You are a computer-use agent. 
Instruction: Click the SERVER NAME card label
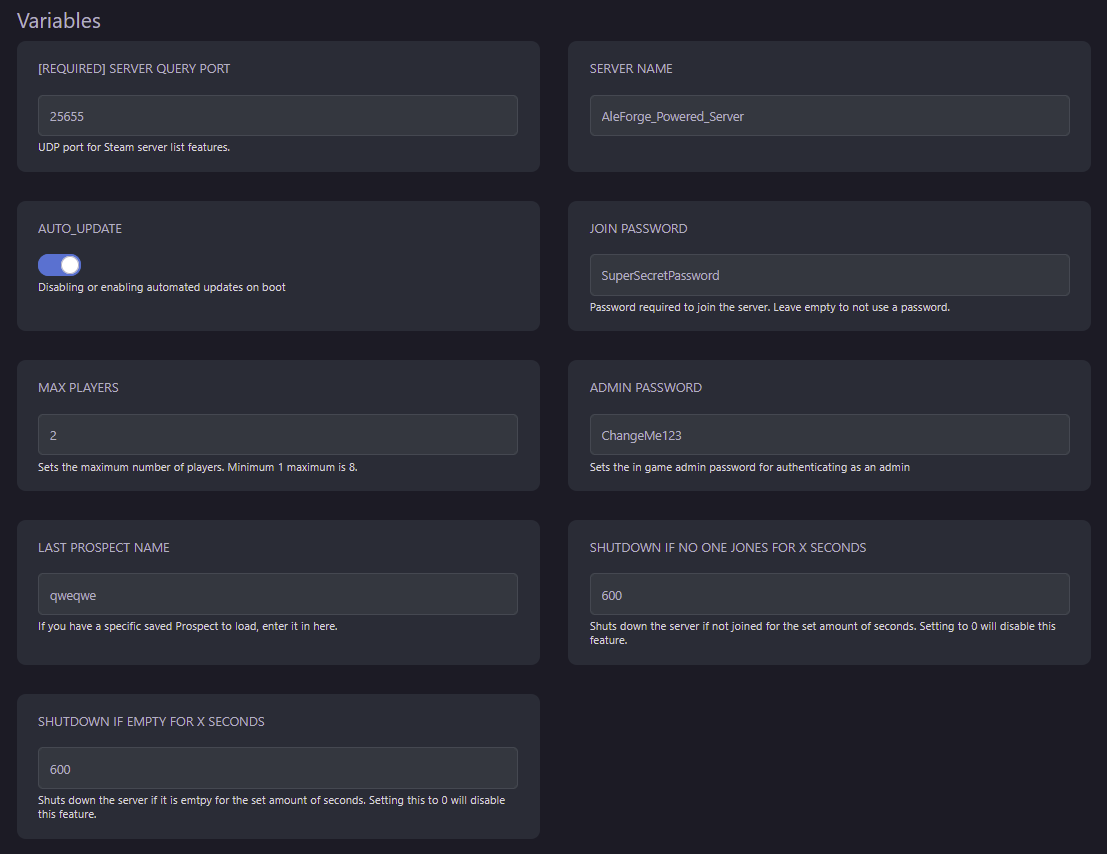point(631,69)
